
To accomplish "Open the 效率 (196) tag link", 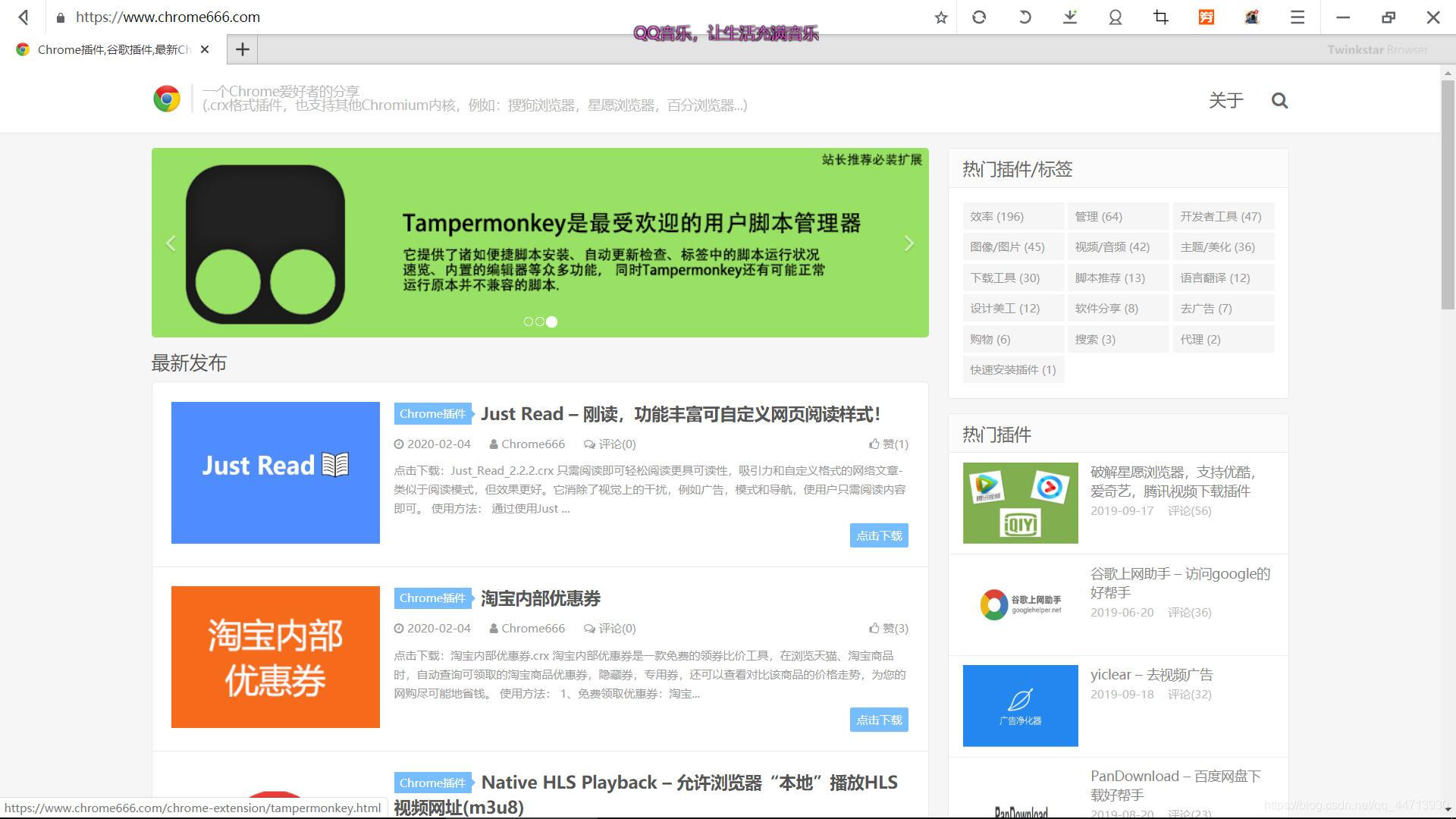I will 996,216.
